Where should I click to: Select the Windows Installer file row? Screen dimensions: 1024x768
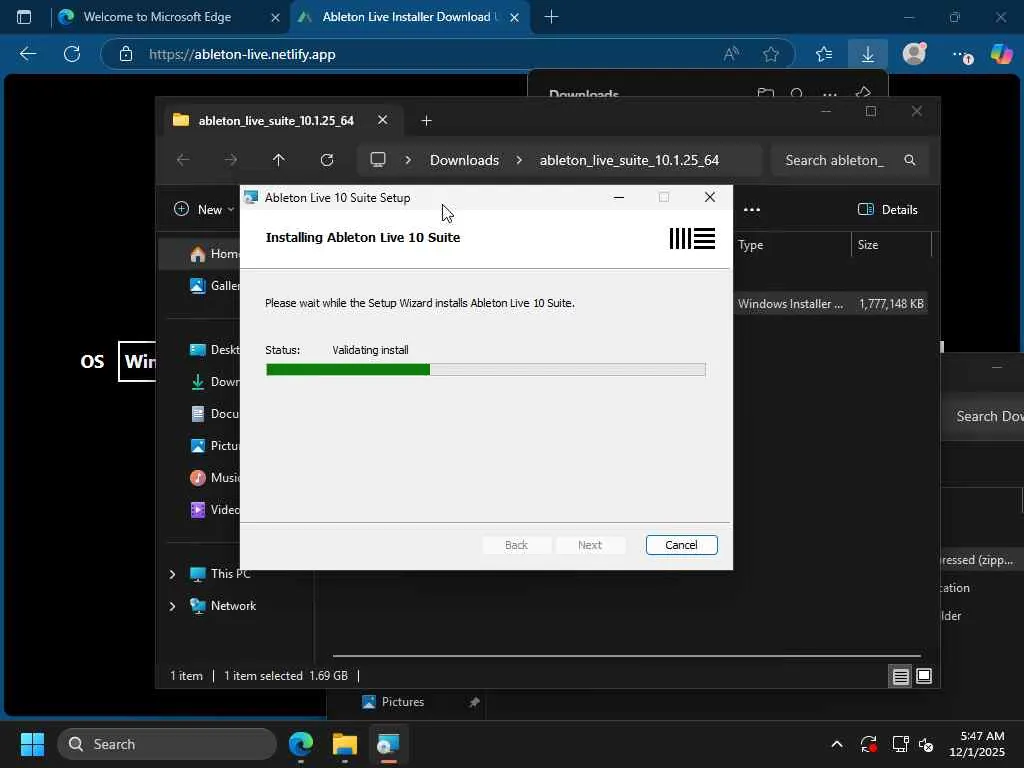(831, 304)
